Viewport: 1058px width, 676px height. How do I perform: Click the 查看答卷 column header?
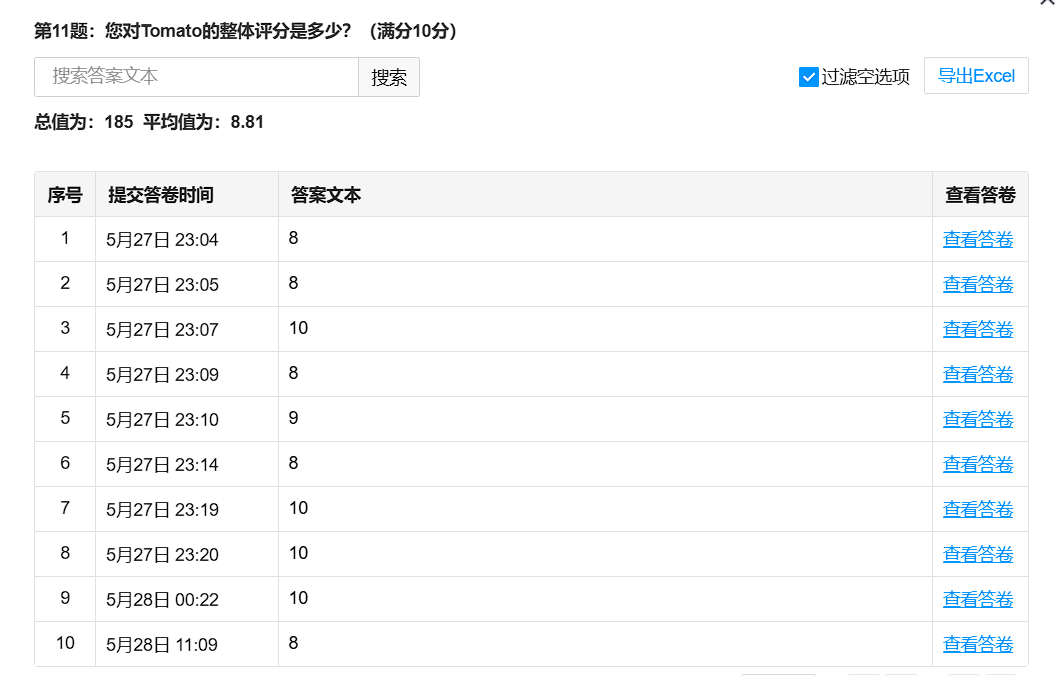pyautogui.click(x=980, y=195)
